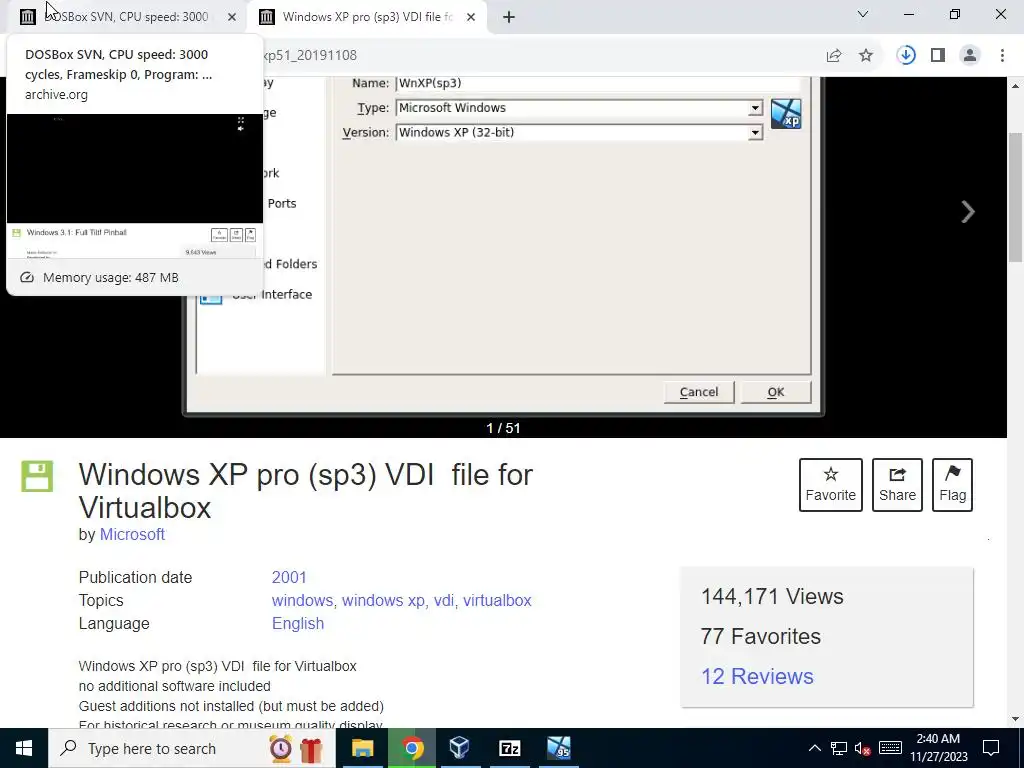Click the page vertical scrollbar
Image resolution: width=1024 pixels, height=768 pixels.
pos(1016,197)
